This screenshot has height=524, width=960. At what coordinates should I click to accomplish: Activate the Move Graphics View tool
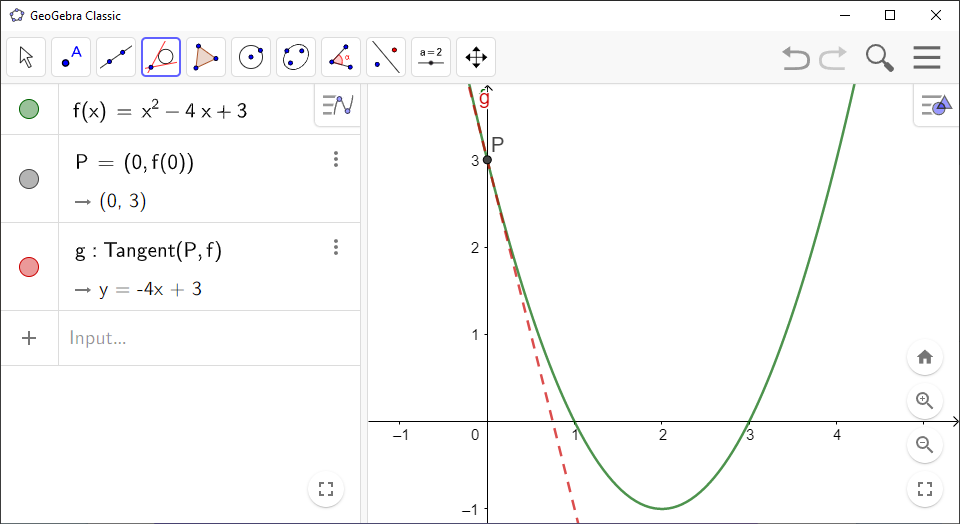[x=476, y=57]
